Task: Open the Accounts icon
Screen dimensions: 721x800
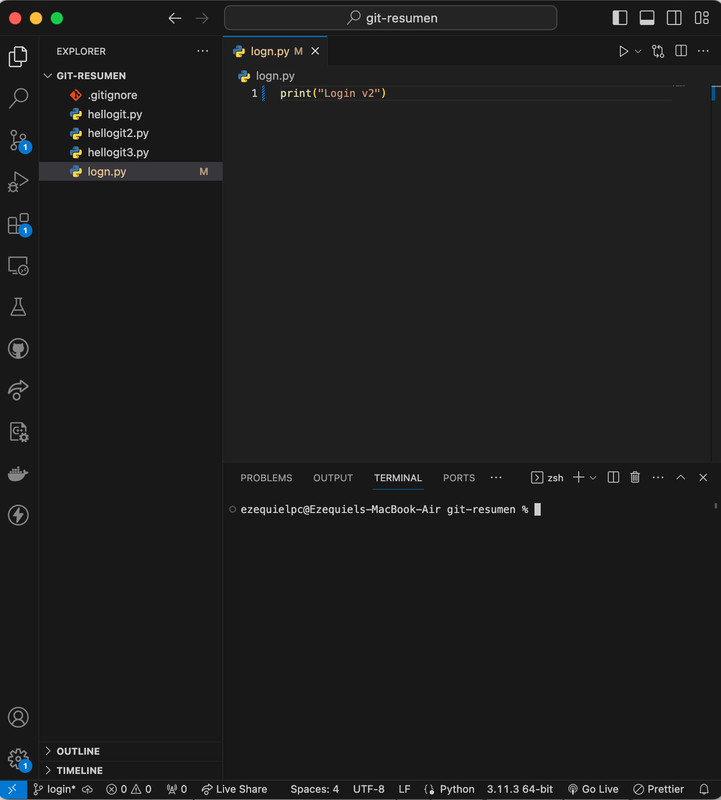Action: point(18,717)
